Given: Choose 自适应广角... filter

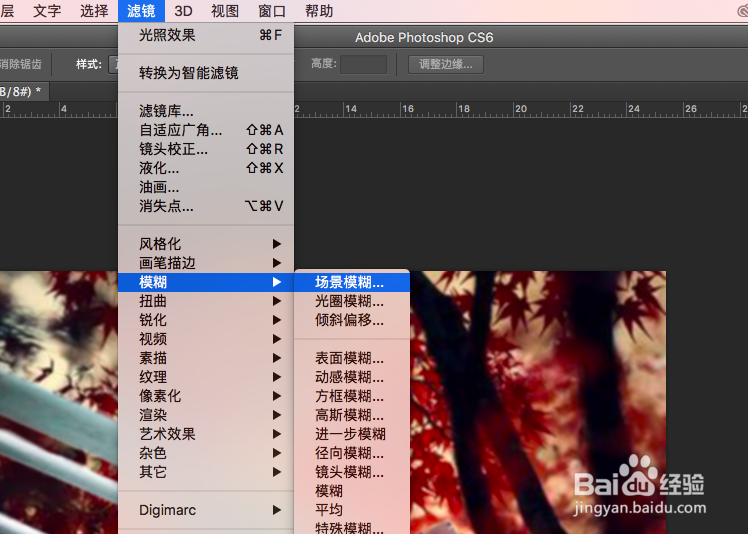Looking at the screenshot, I should pyautogui.click(x=206, y=130).
